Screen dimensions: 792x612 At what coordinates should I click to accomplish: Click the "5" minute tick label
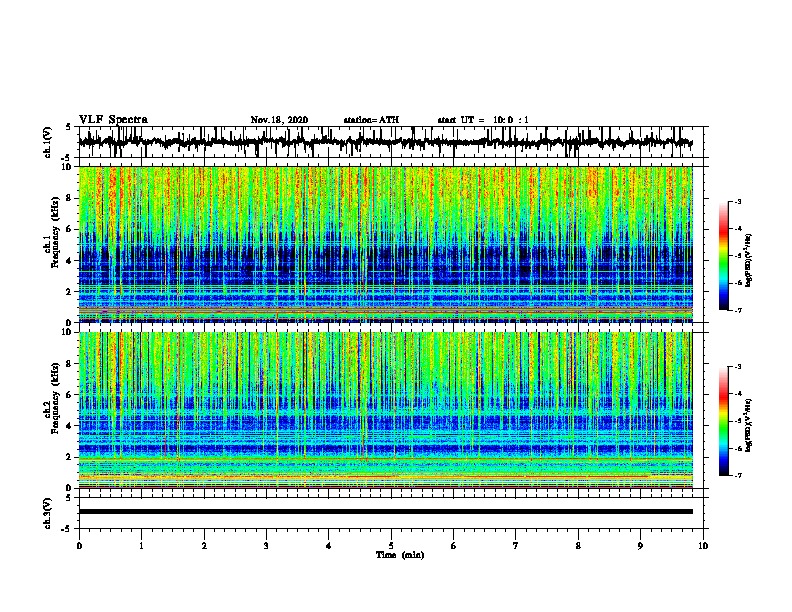[391, 546]
